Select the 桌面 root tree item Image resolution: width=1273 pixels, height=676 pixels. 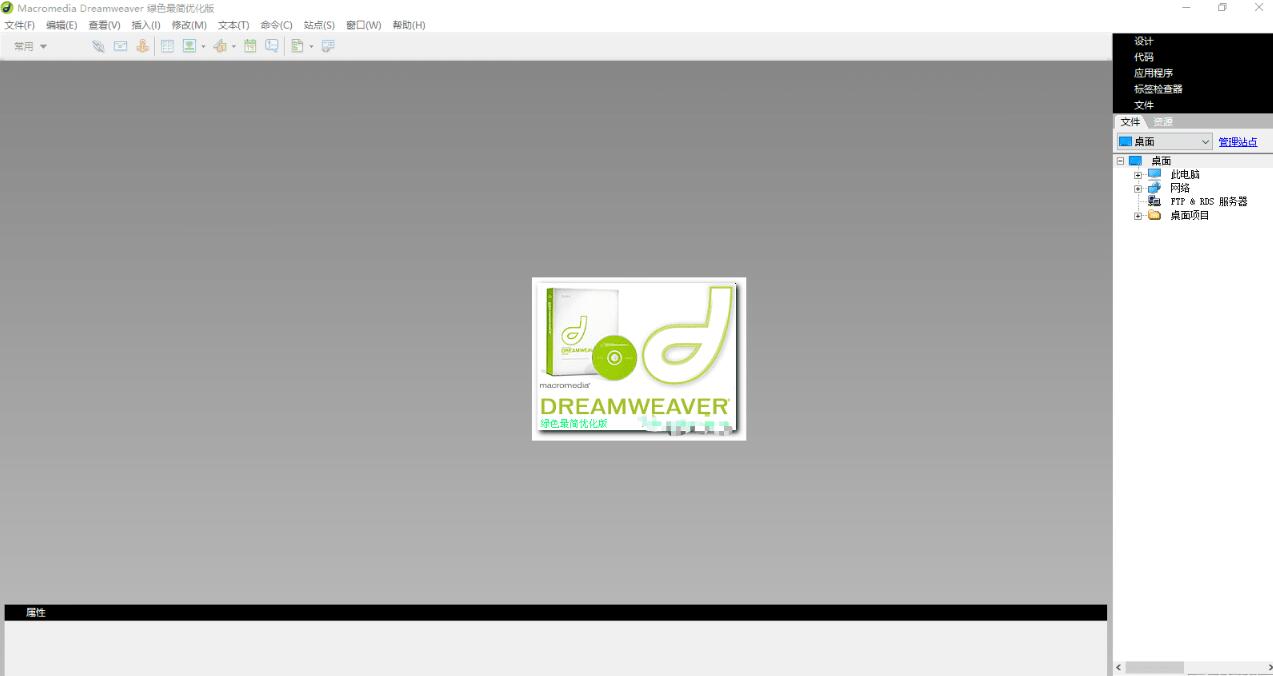coord(1160,161)
